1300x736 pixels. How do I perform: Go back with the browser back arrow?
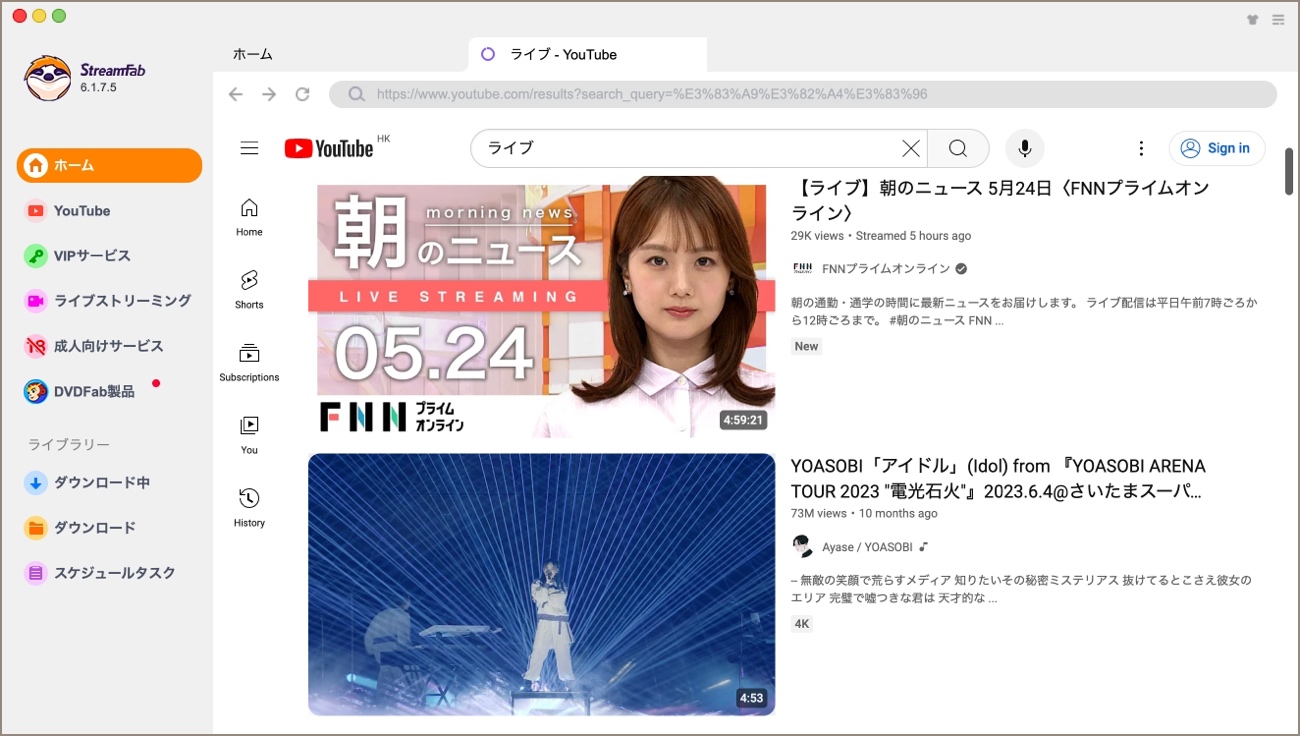coord(236,94)
